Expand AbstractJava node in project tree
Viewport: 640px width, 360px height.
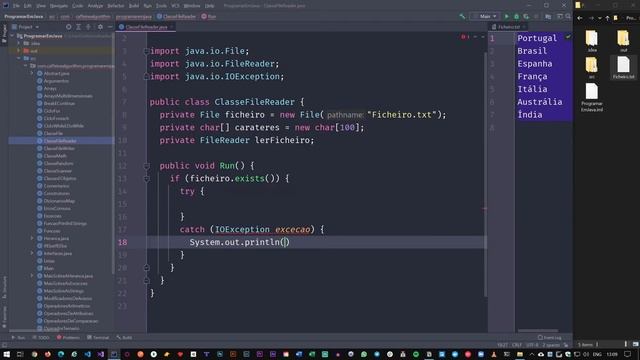(32, 73)
